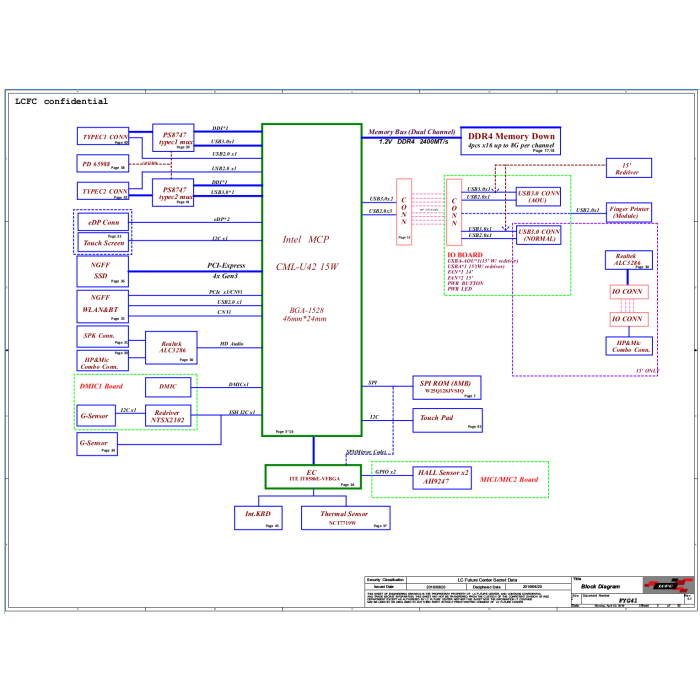Image resolution: width=700 pixels, height=700 pixels.
Task: Click the "USB2.0x5" label beside the CONN
Action: pyautogui.click(x=380, y=211)
